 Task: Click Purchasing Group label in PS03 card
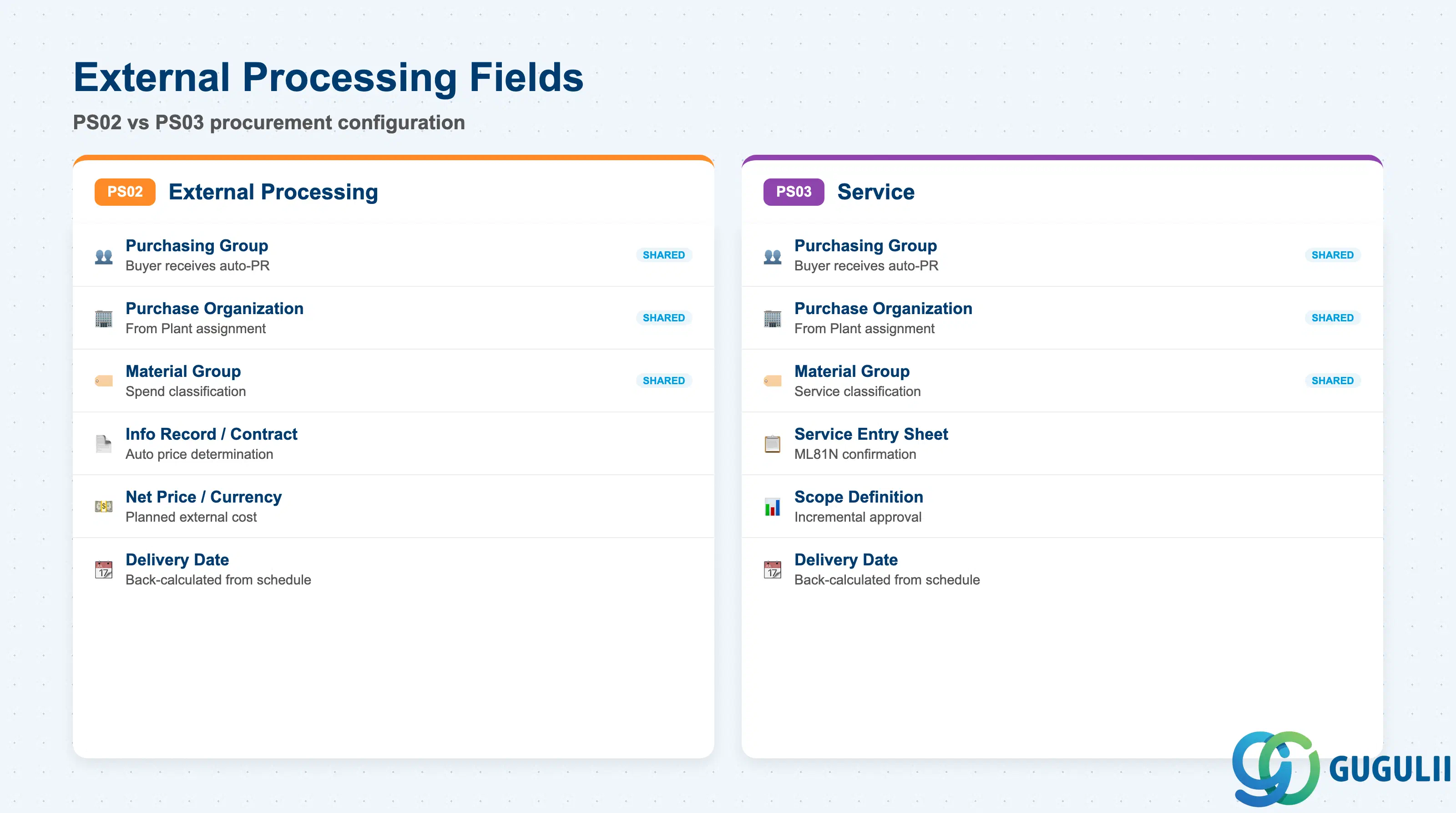click(x=865, y=245)
